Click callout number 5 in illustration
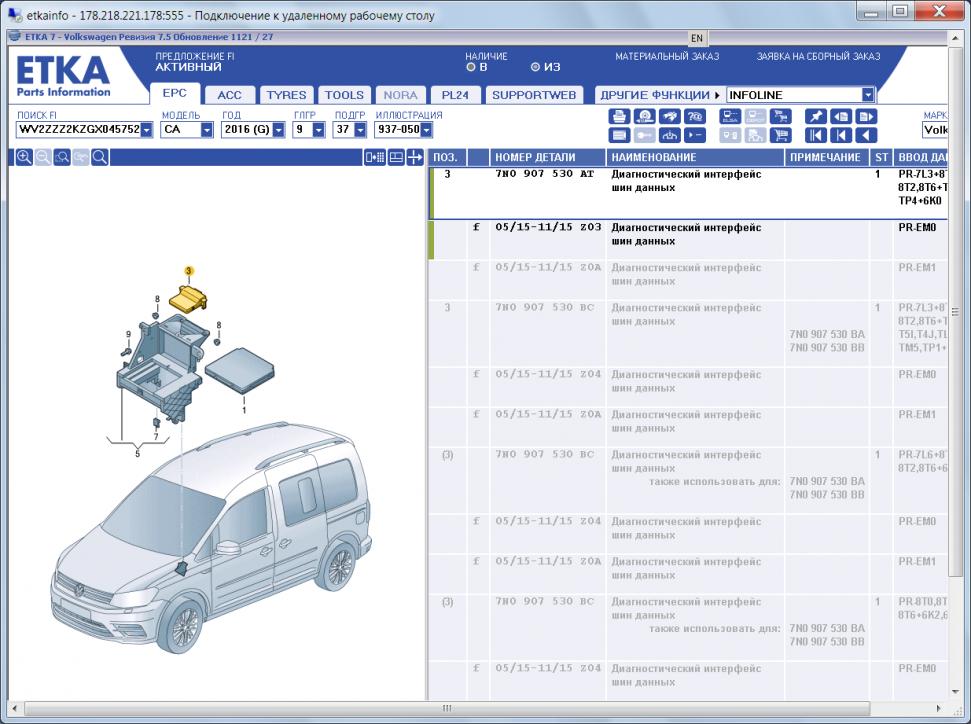The height and width of the screenshot is (724, 971). [x=137, y=454]
